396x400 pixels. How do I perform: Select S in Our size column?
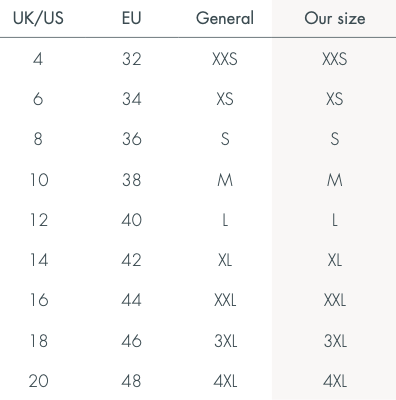tap(335, 139)
